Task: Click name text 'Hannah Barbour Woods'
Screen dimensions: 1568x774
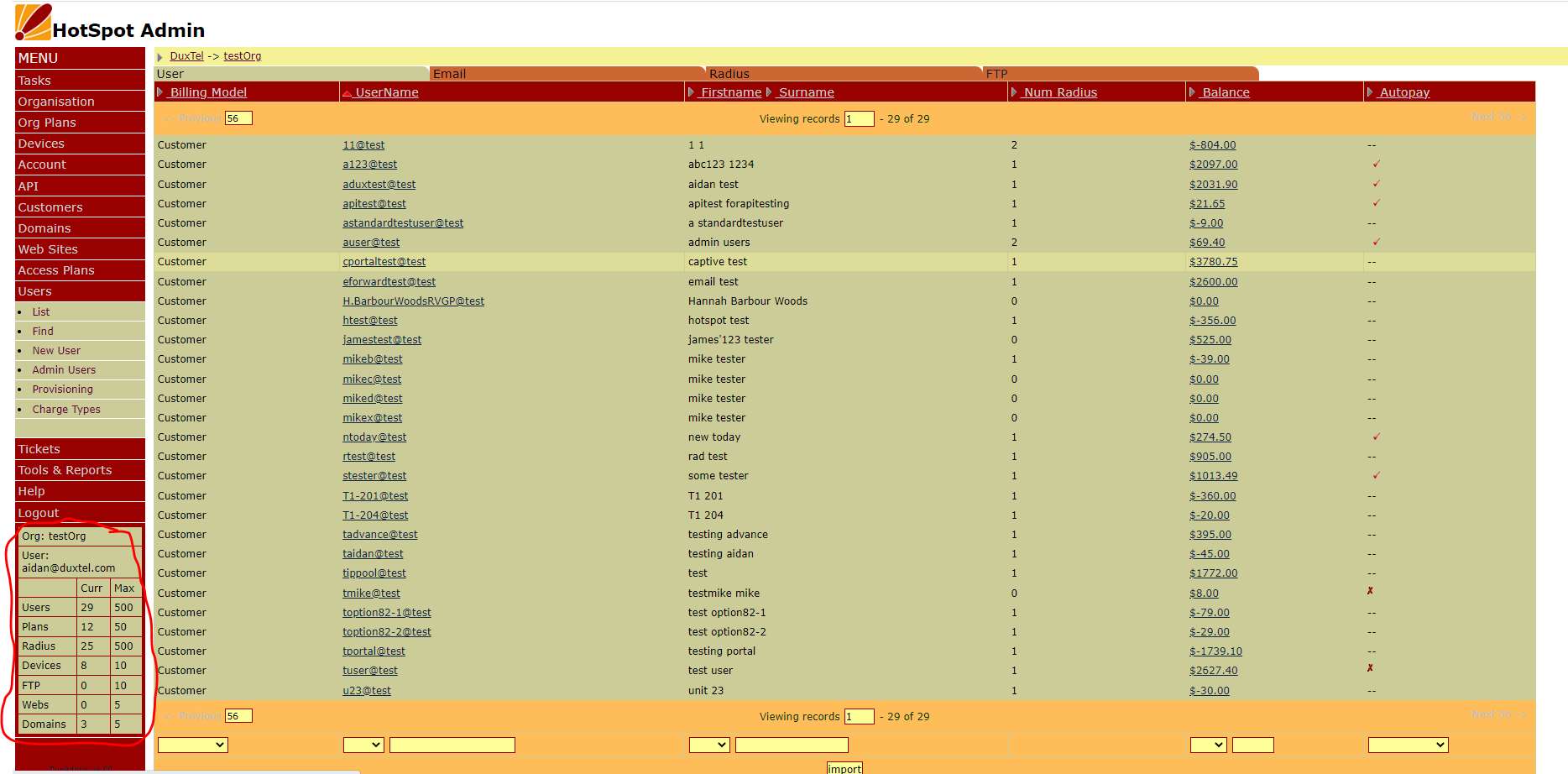Action: click(x=748, y=301)
